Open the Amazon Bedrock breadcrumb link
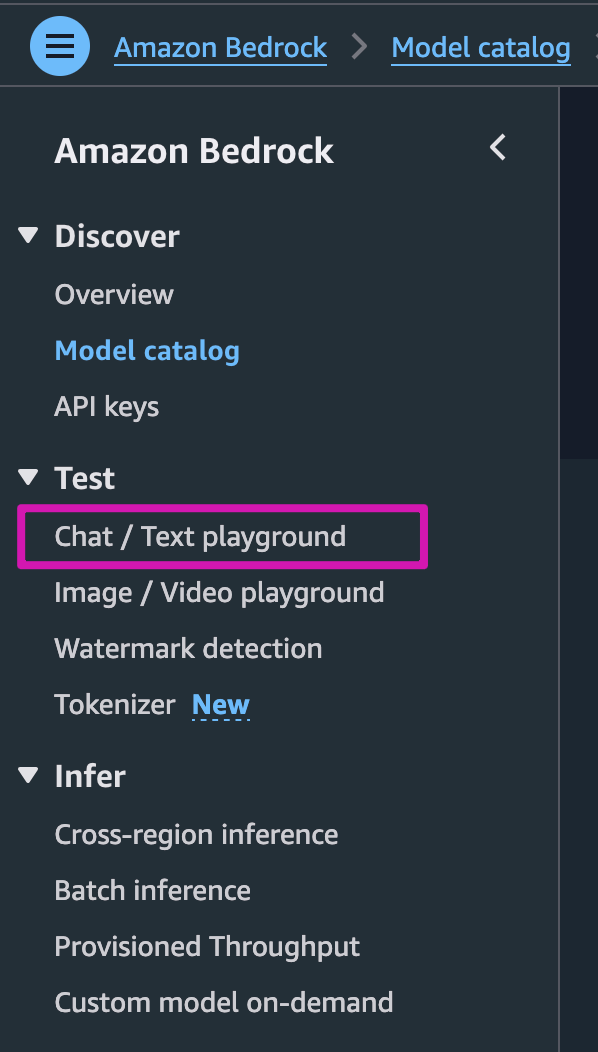598x1052 pixels. 220,47
